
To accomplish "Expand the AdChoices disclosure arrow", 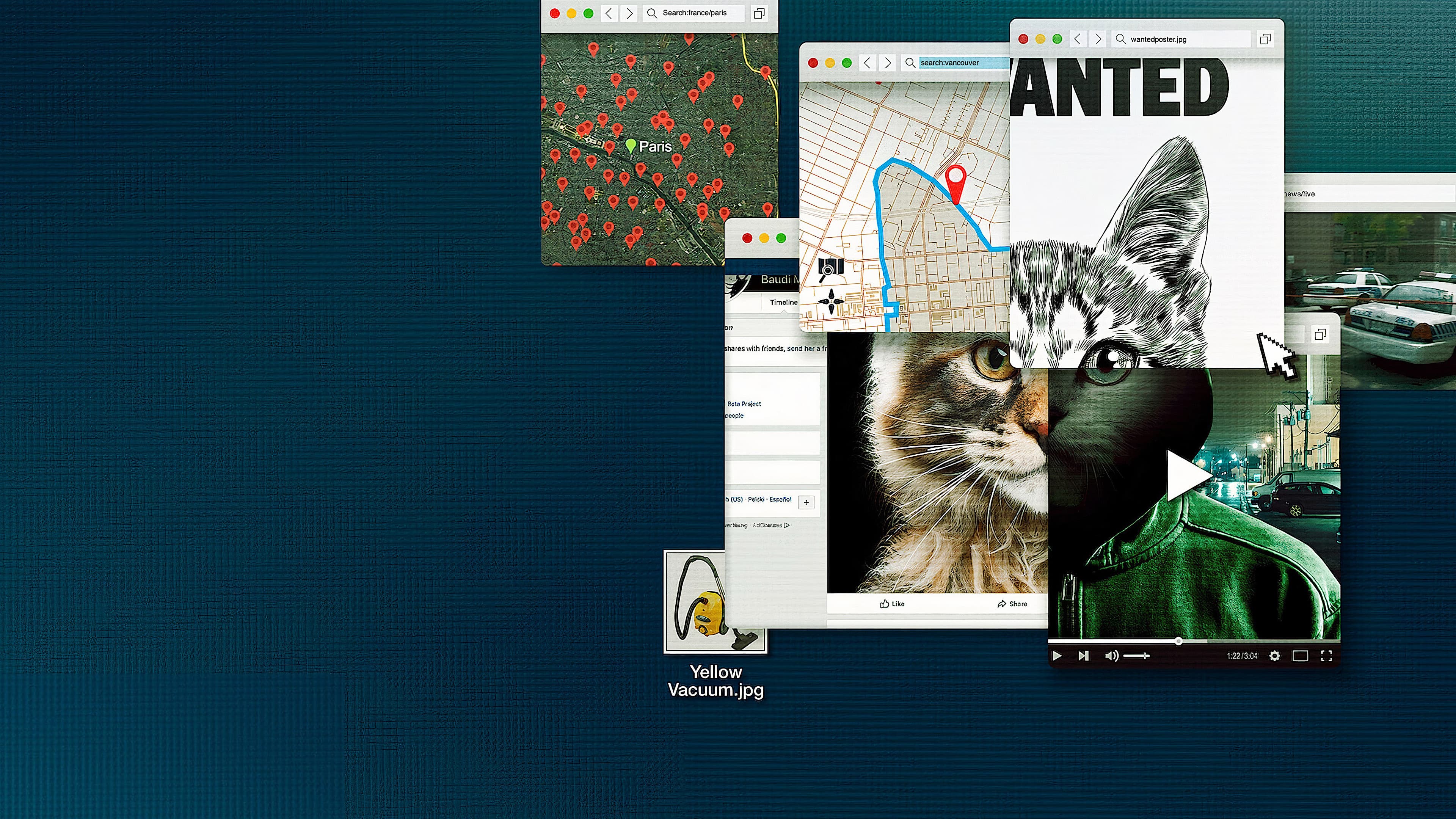I will pyautogui.click(x=788, y=525).
